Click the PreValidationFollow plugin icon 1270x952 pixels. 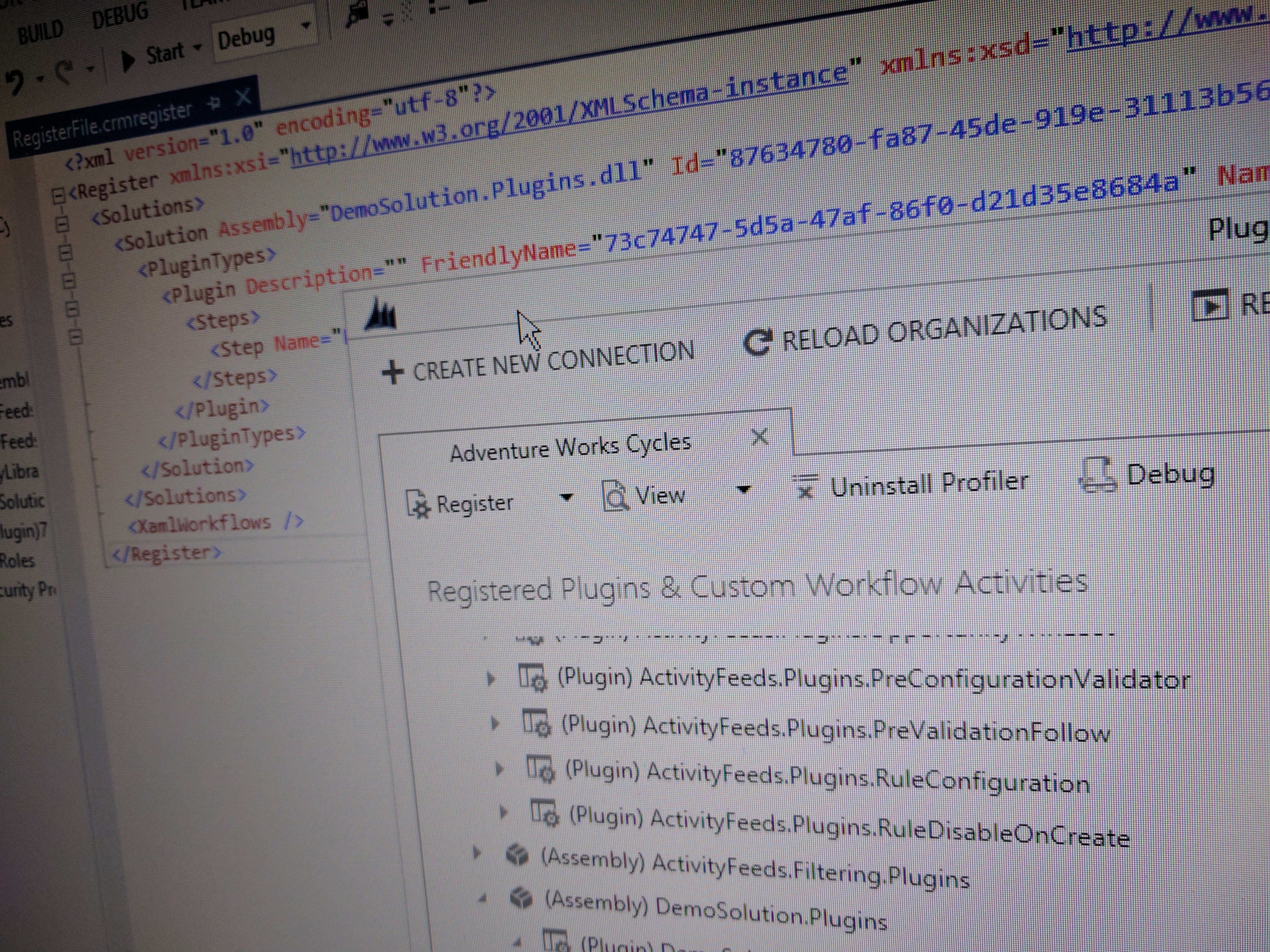coord(537,724)
